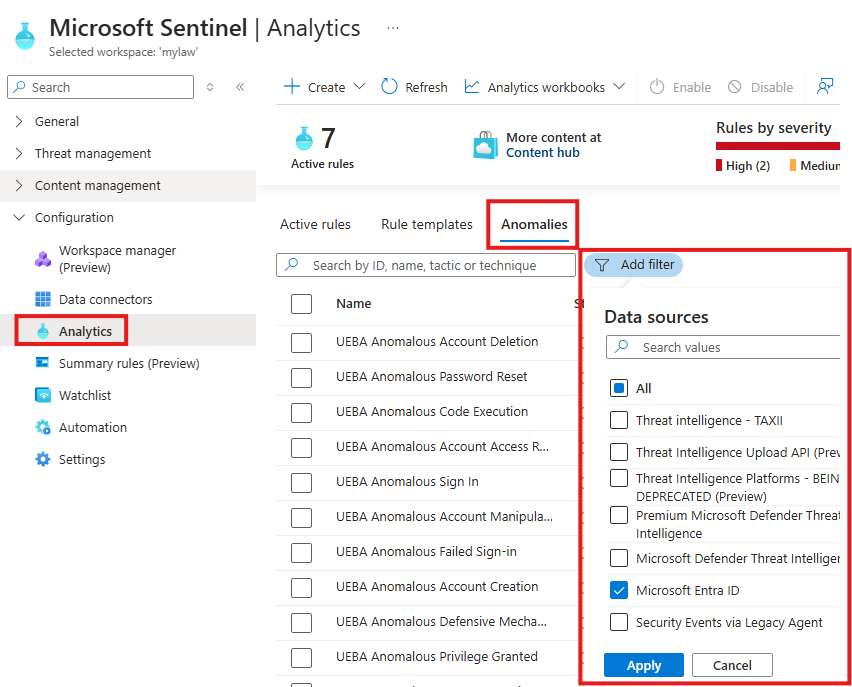Select UEBA Anomalous Code Execution checkbox
Image resolution: width=852 pixels, height=687 pixels.
click(301, 413)
